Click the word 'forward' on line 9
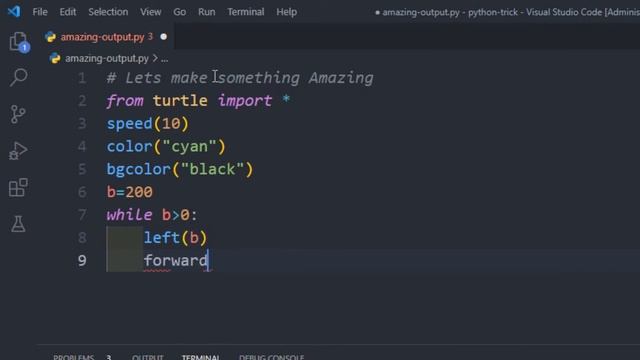The height and width of the screenshot is (360, 640). [x=176, y=260]
